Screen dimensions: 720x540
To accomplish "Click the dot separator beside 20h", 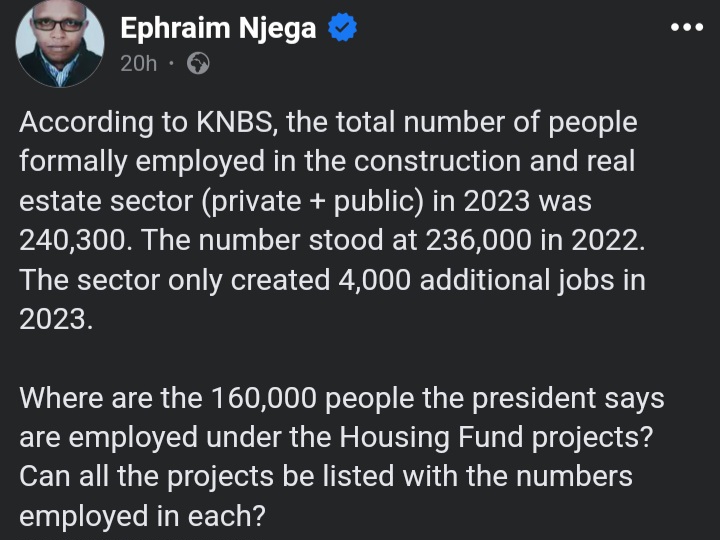I will coord(171,63).
